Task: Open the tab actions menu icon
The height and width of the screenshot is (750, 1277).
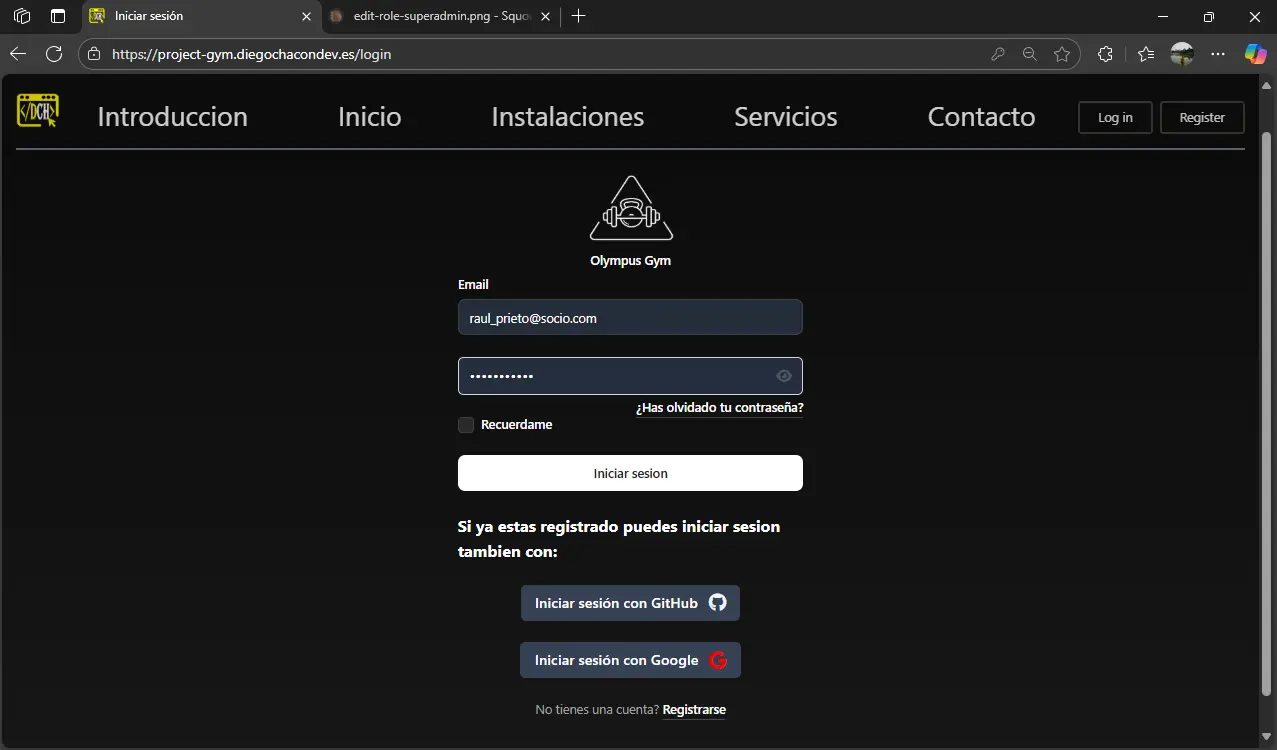Action: point(21,16)
